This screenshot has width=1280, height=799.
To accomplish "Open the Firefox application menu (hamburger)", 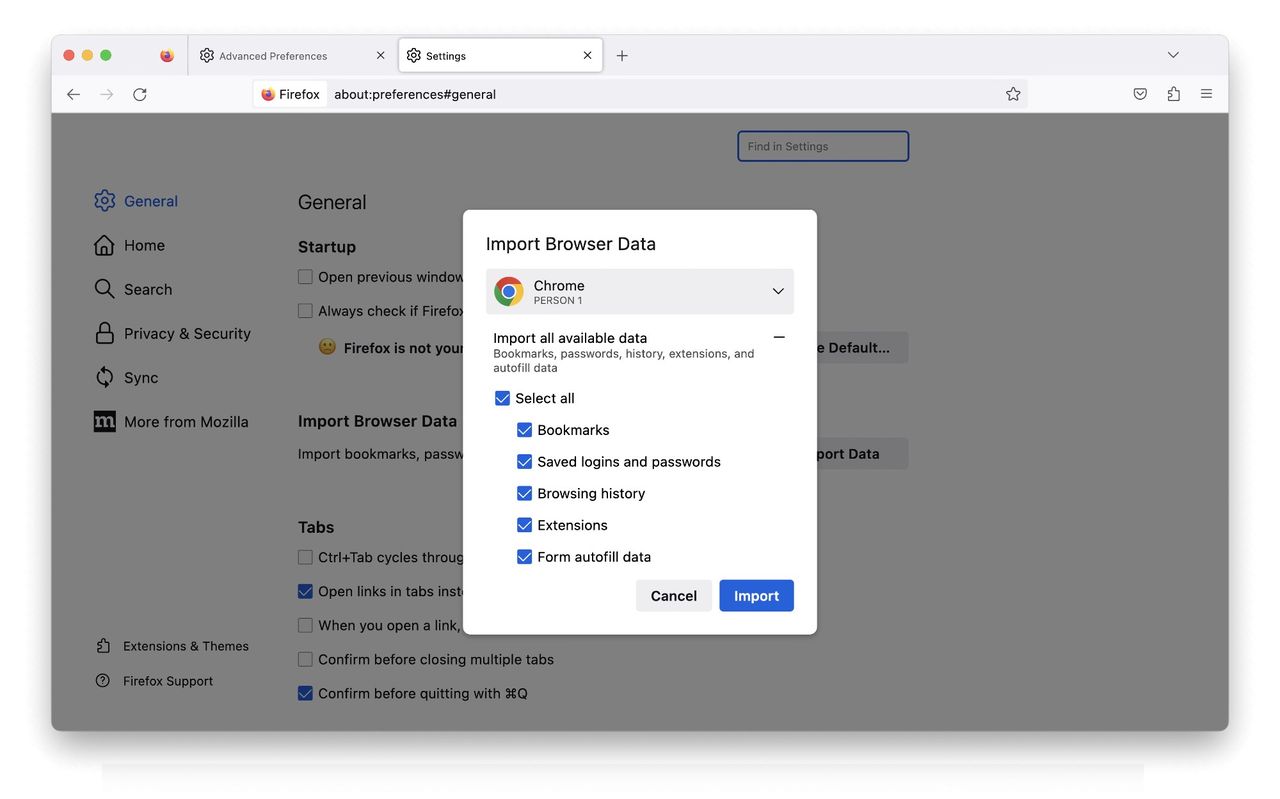I will (x=1206, y=92).
